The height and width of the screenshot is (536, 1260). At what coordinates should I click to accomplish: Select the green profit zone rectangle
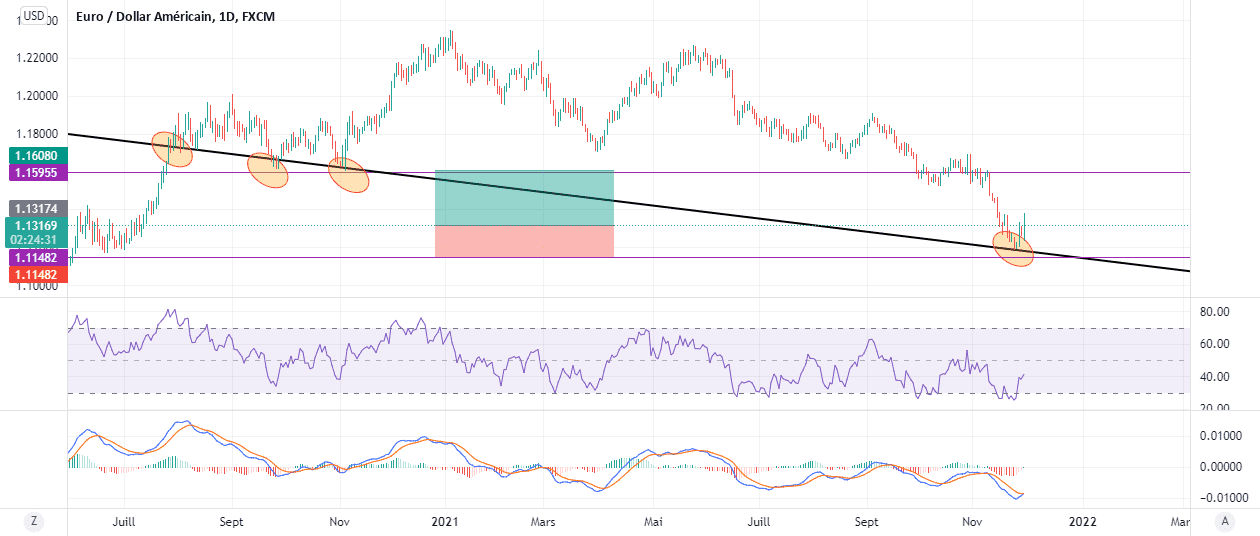coord(524,198)
